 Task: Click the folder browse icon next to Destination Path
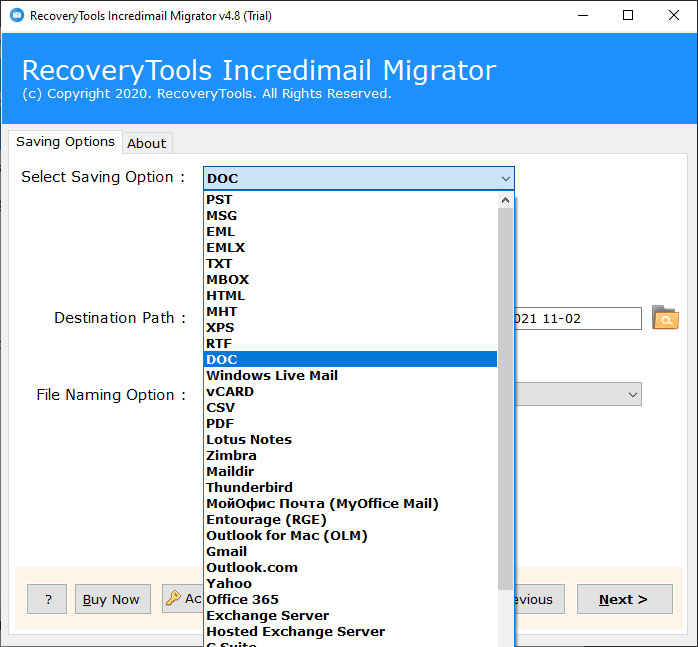665,317
